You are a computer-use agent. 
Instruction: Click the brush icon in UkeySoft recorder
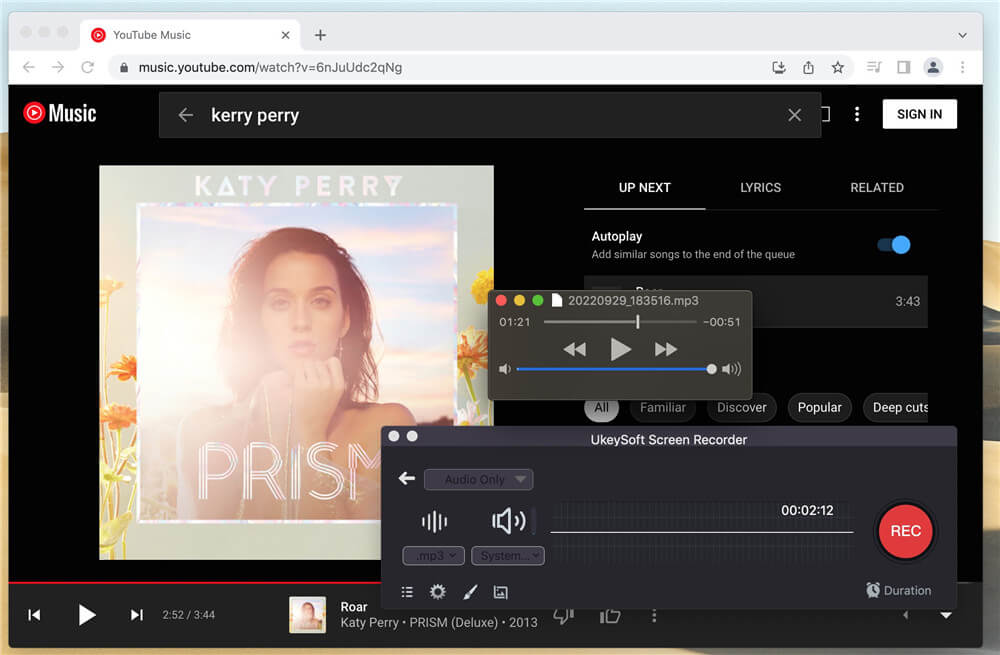pyautogui.click(x=470, y=592)
